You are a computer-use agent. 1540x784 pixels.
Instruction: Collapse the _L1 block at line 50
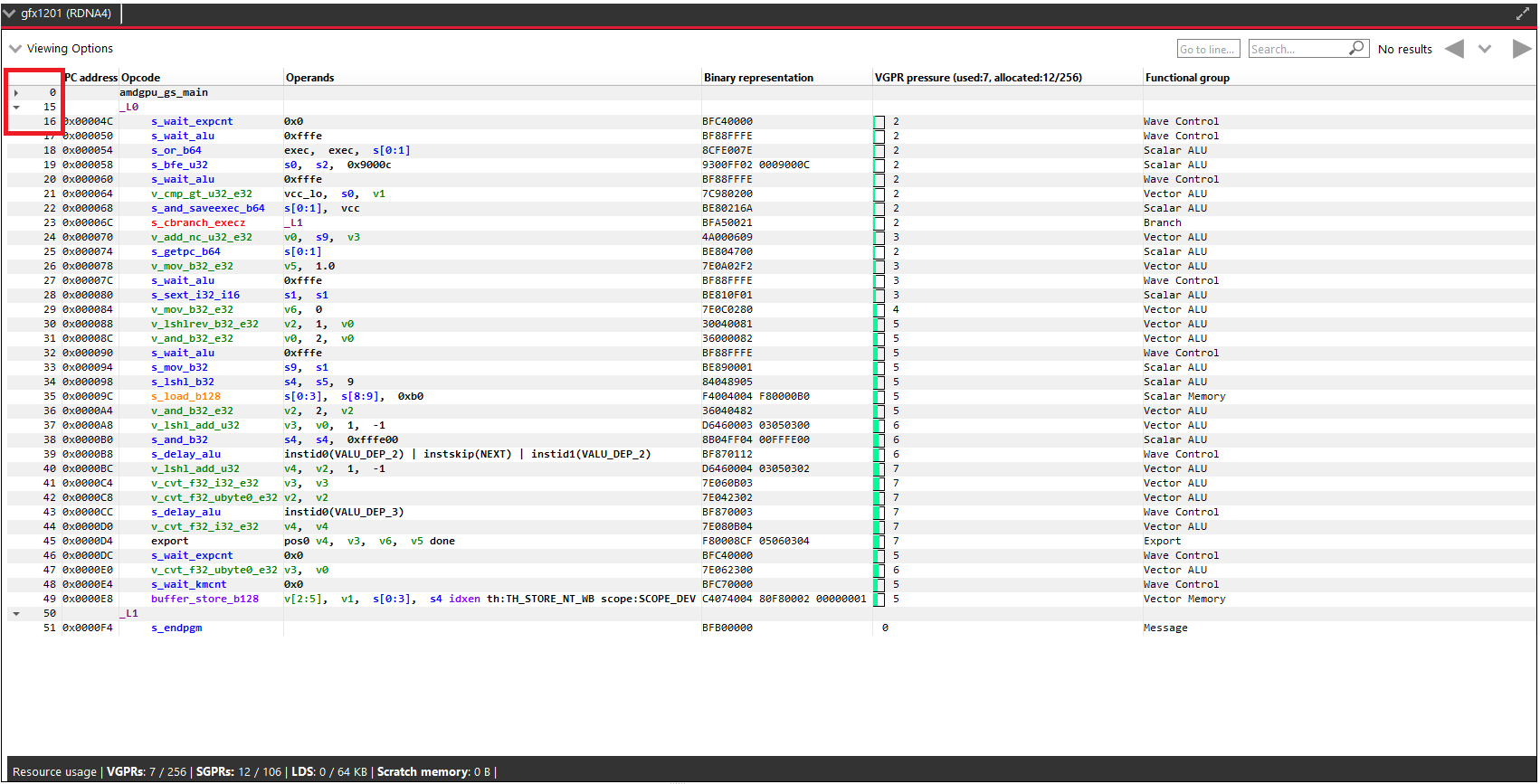click(x=16, y=614)
